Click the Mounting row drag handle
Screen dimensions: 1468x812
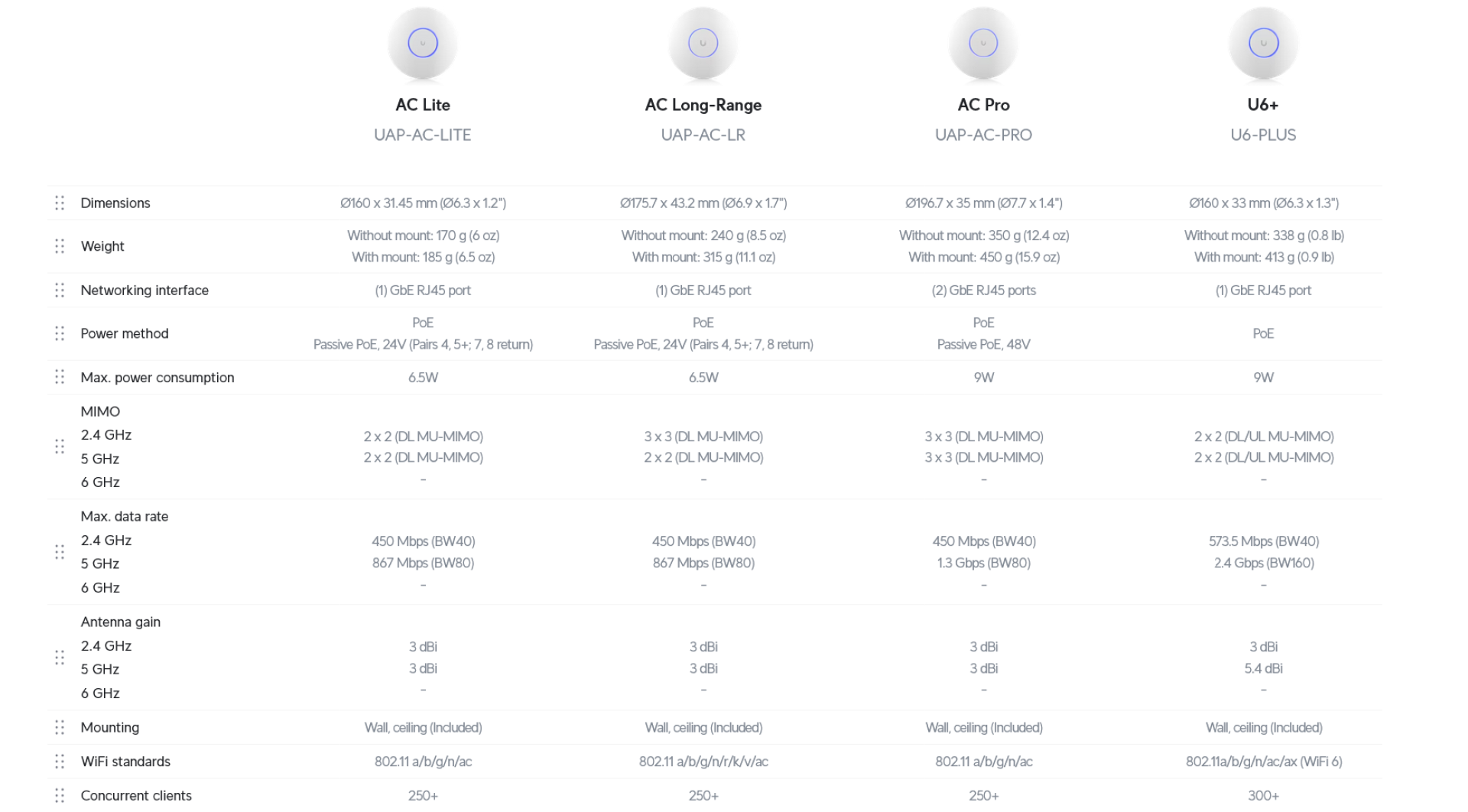click(x=60, y=727)
